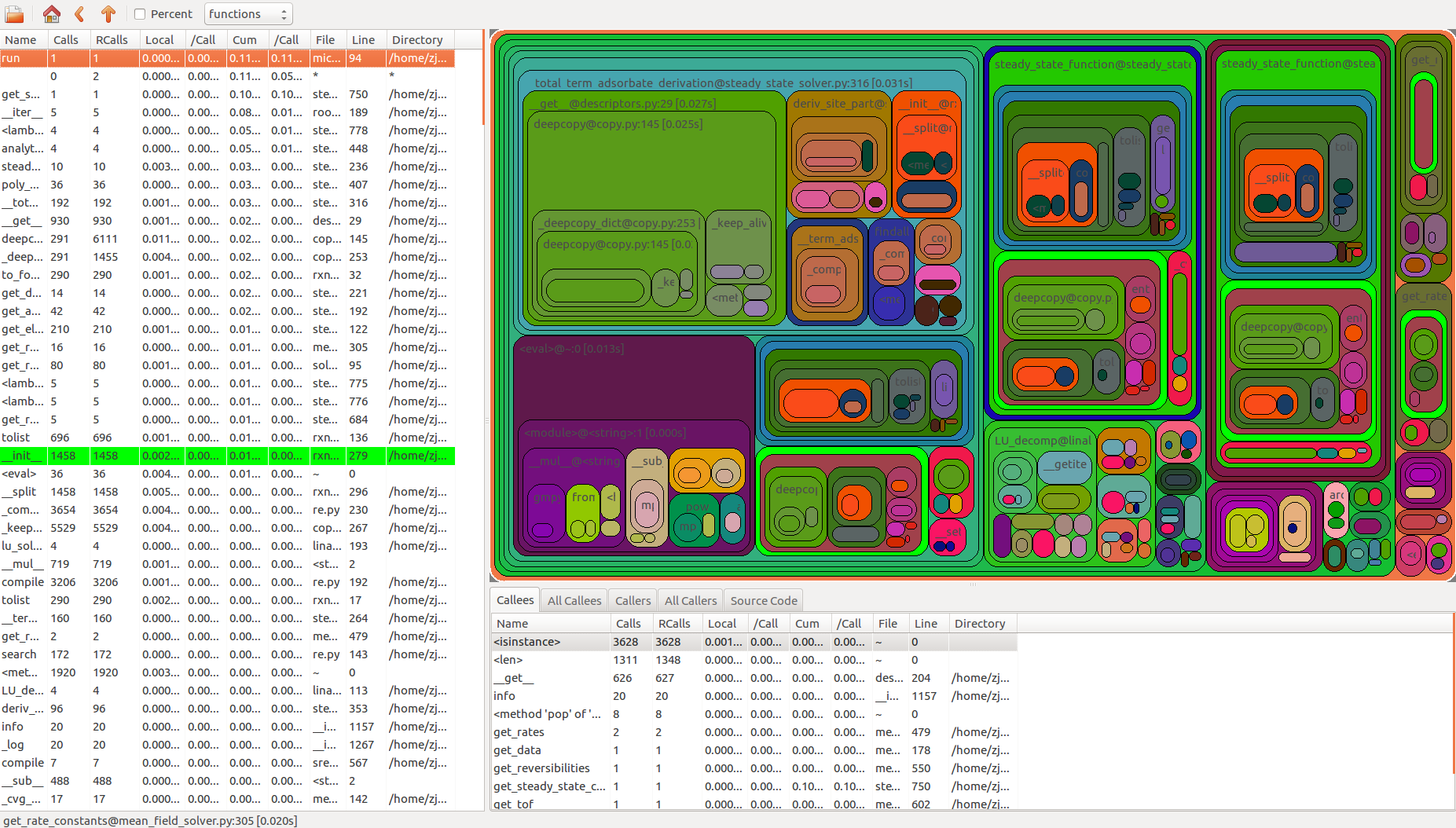1456x828 pixels.
Task: Open the functions view dropdown
Action: 248,14
